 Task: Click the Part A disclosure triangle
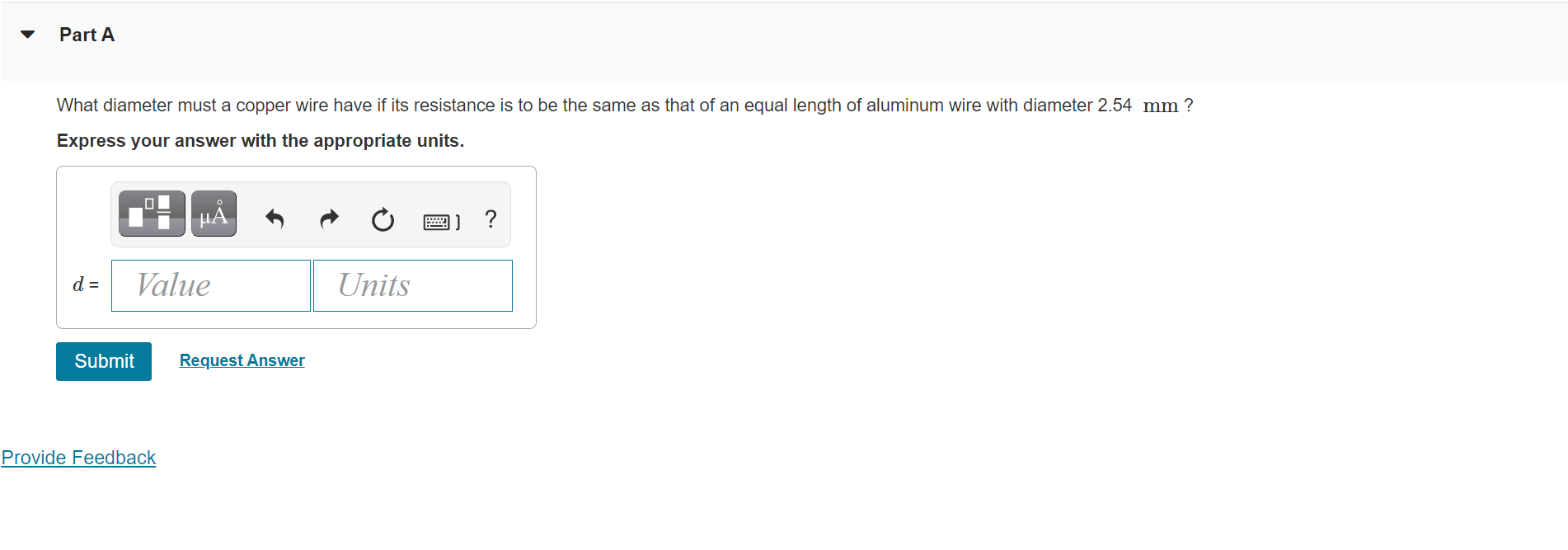27,34
